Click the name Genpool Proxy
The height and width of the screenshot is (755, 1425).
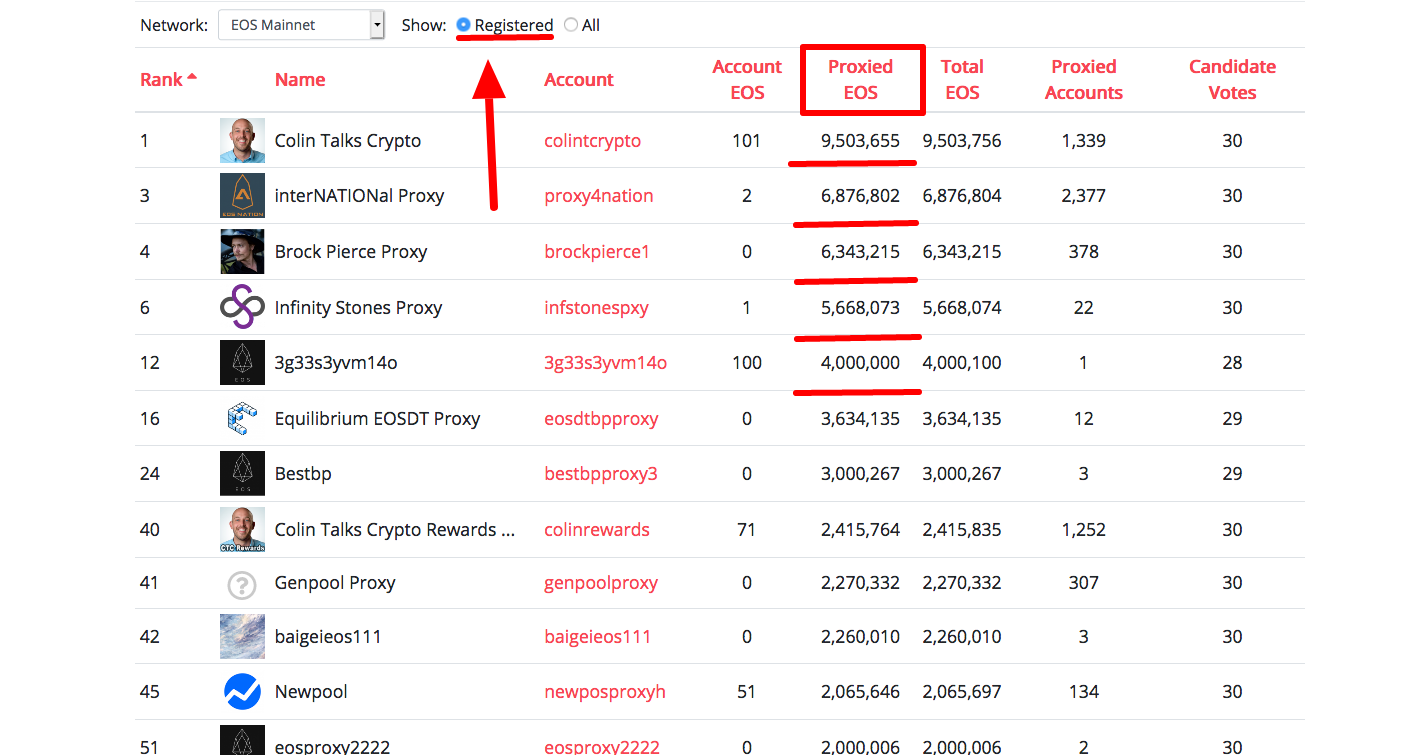[335, 583]
